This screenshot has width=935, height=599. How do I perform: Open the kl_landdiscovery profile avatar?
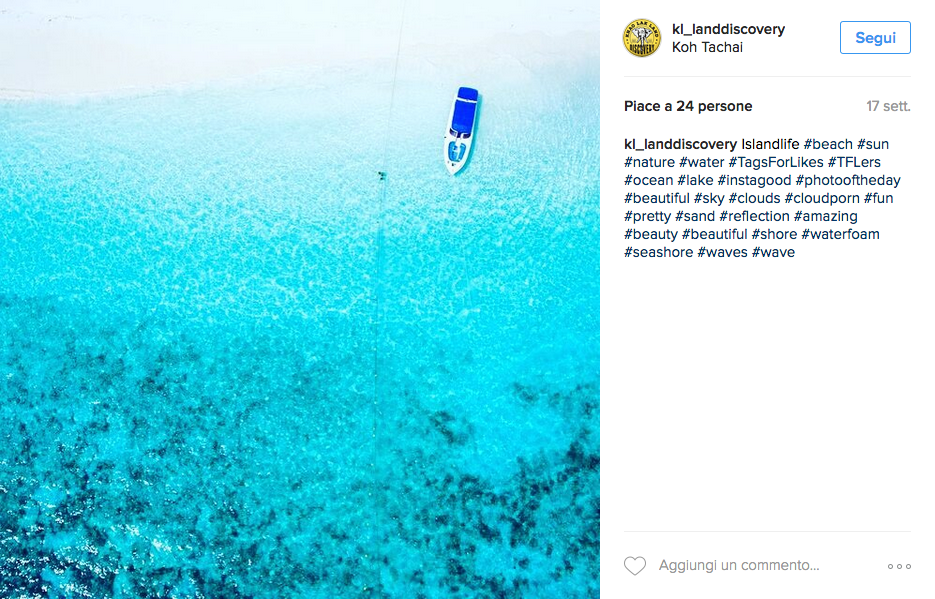[642, 38]
